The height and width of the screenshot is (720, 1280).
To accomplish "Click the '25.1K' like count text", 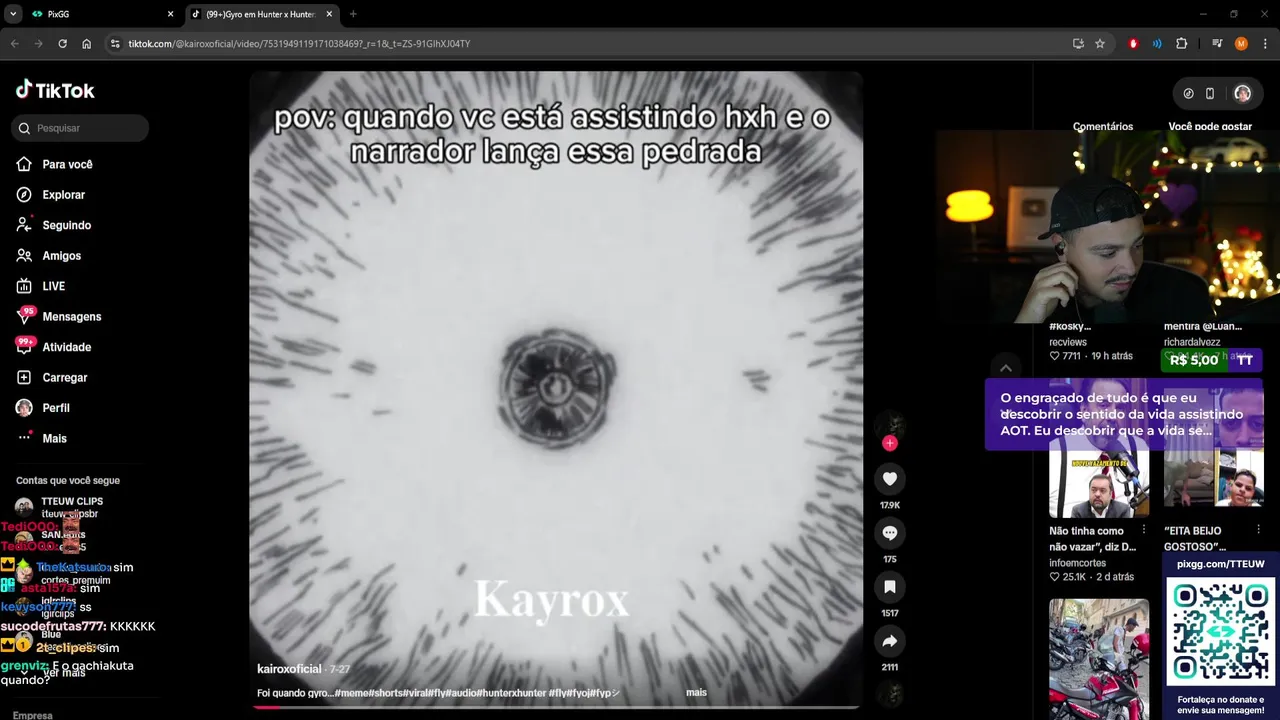I will [1074, 577].
